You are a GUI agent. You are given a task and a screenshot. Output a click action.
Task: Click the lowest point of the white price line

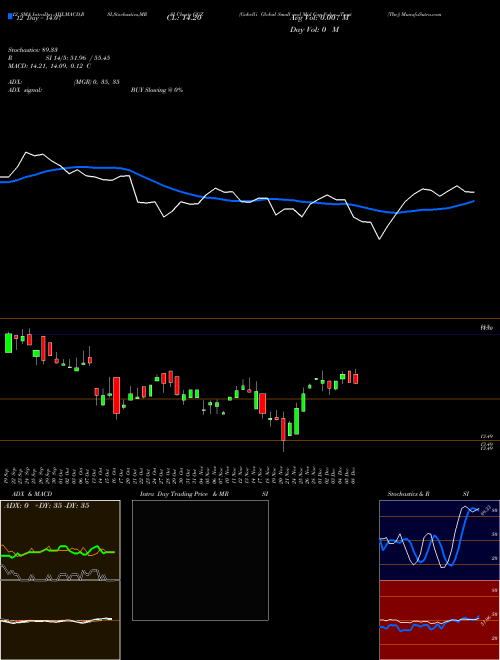tap(380, 239)
